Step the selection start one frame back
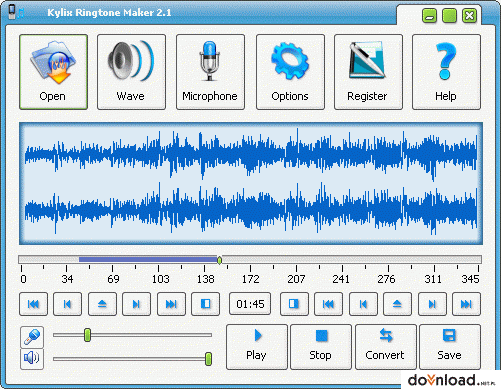This screenshot has height=389, width=501. 67,304
